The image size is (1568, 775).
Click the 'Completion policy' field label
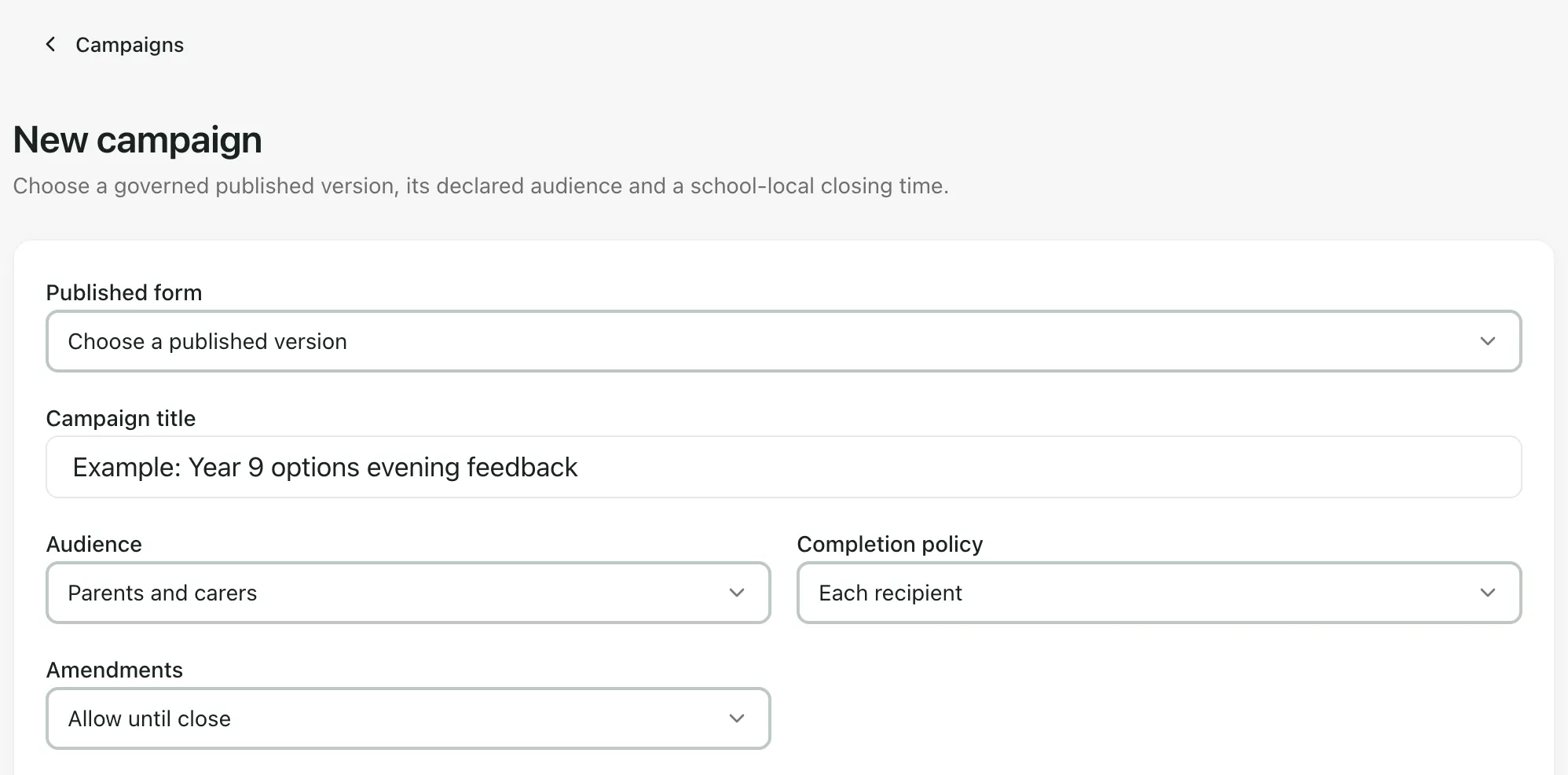(x=890, y=544)
